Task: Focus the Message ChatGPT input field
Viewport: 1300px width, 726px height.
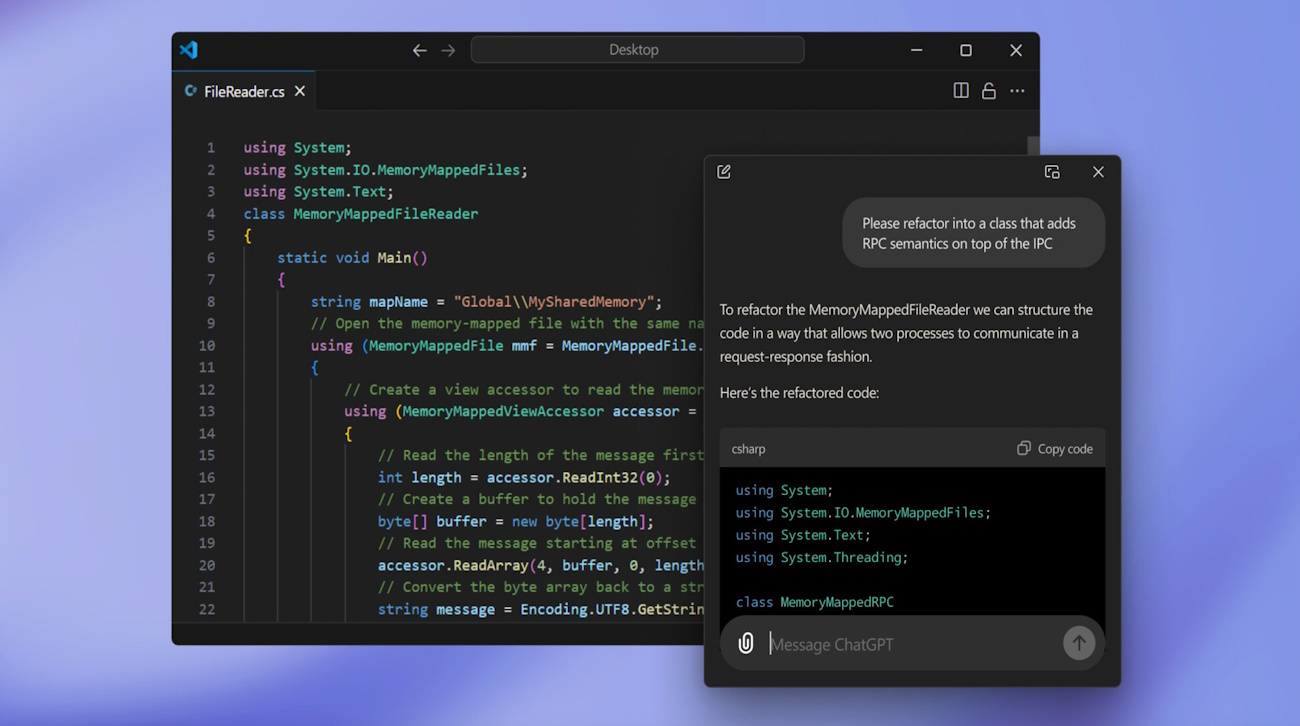Action: tap(912, 644)
